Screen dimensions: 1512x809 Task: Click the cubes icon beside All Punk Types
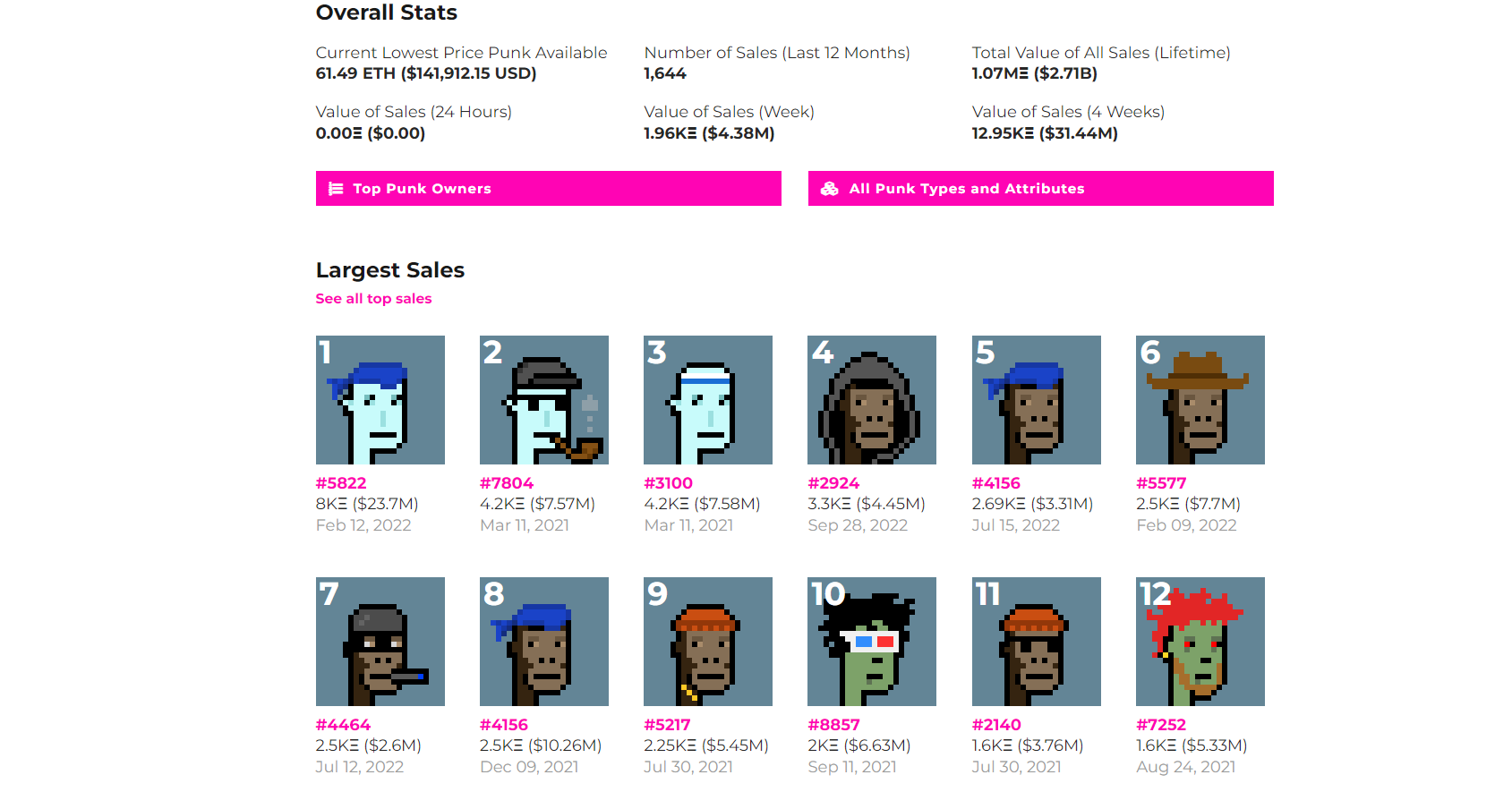click(x=830, y=189)
